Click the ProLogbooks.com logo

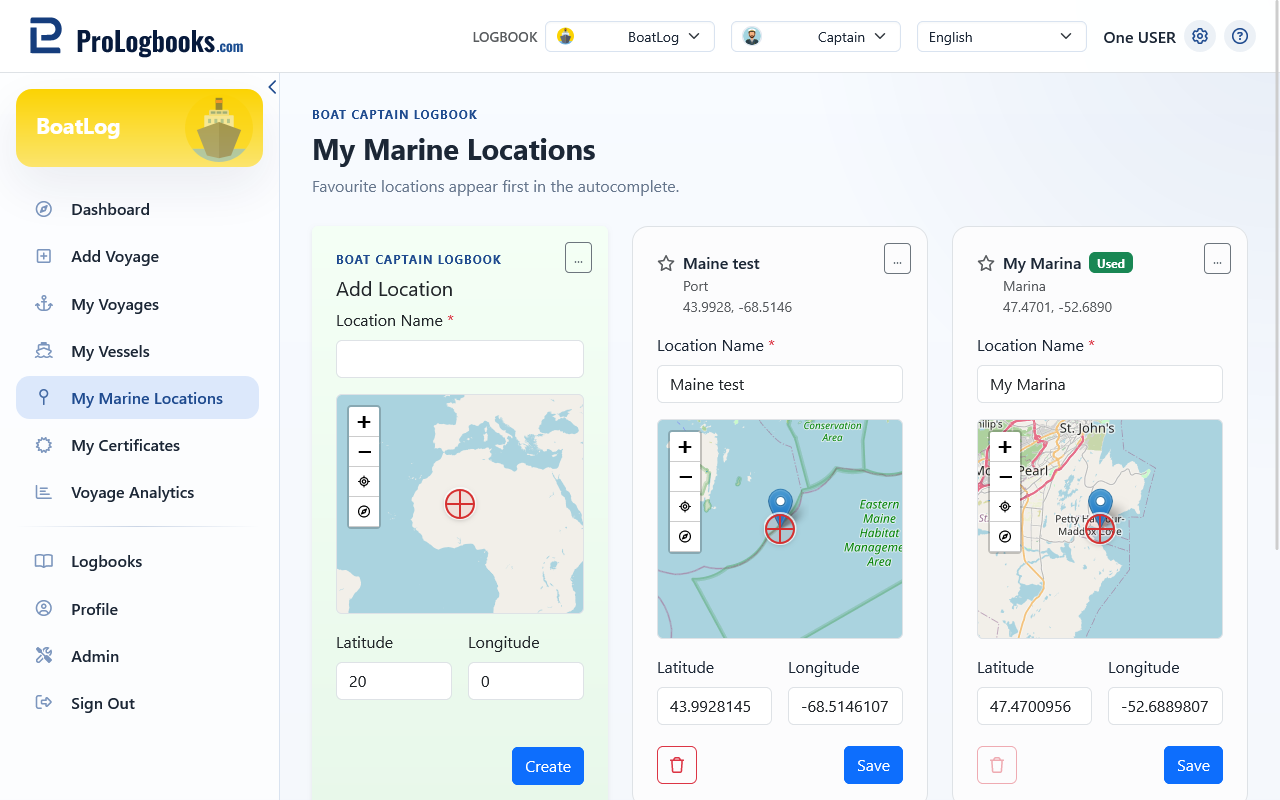pyautogui.click(x=136, y=37)
